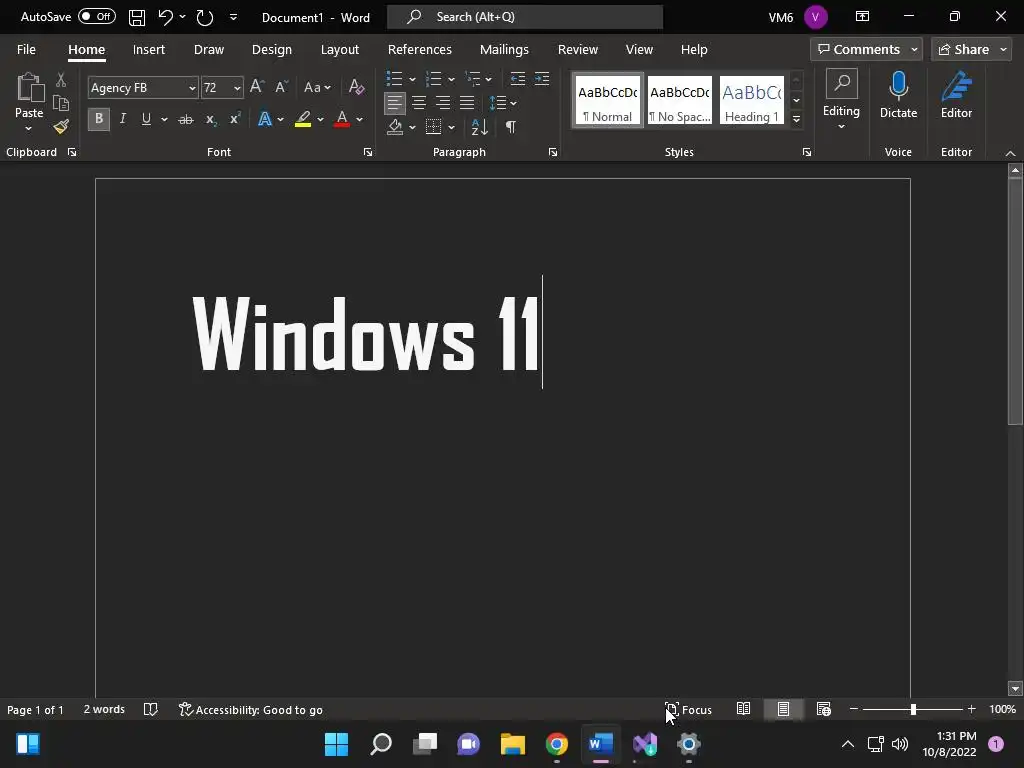The height and width of the screenshot is (768, 1024).
Task: Toggle Align Left paragraph button
Action: pos(394,103)
